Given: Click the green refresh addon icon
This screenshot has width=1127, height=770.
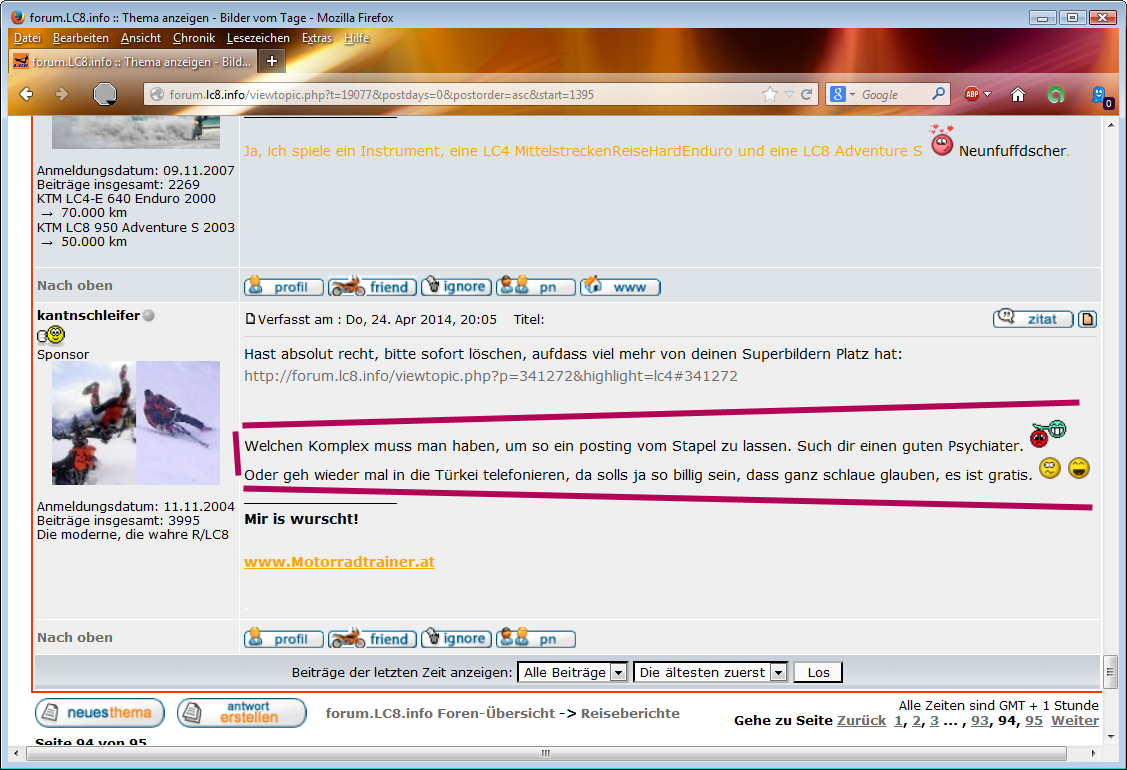Looking at the screenshot, I should 1055,94.
